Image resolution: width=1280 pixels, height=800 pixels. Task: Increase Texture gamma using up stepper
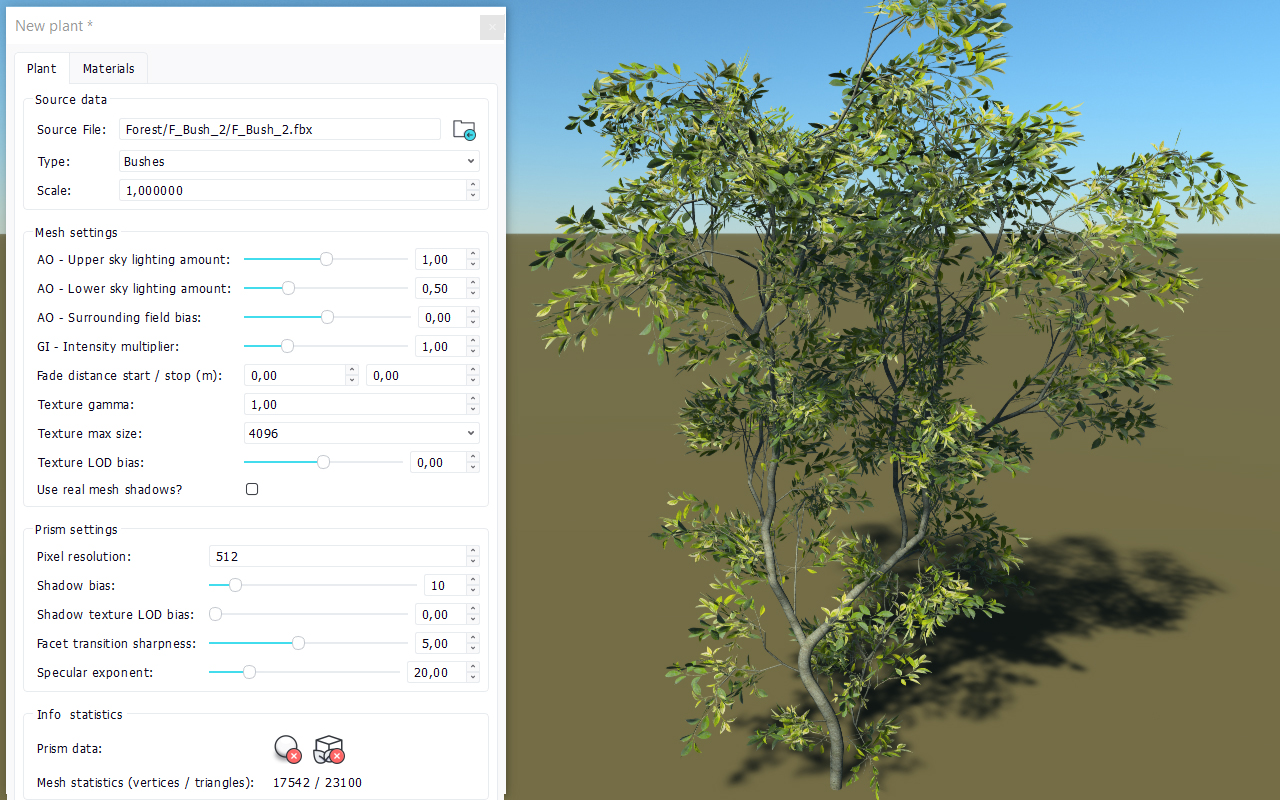pos(473,399)
